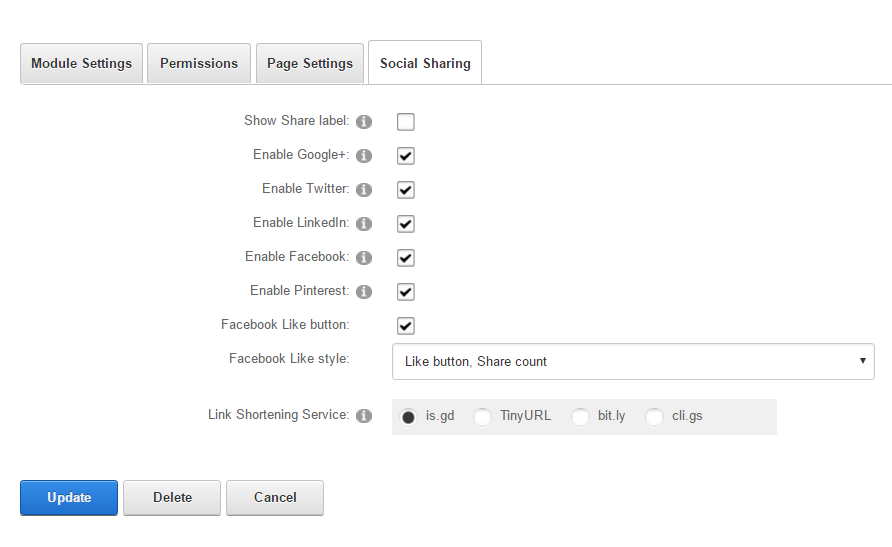This screenshot has width=892, height=547.
Task: Click info icon next to Enable Pinterest
Action: [364, 292]
